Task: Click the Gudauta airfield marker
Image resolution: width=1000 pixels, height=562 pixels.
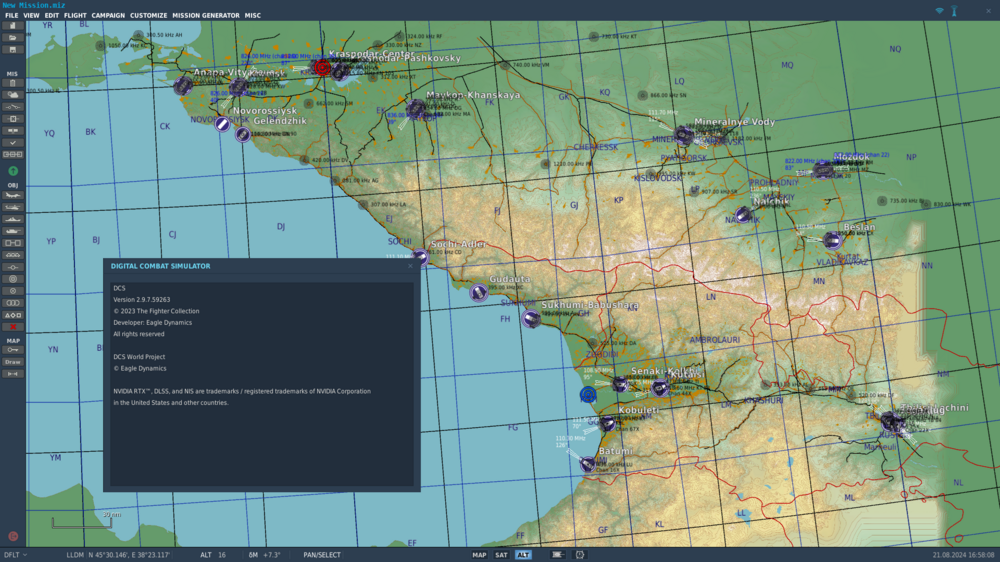Action: click(x=478, y=292)
